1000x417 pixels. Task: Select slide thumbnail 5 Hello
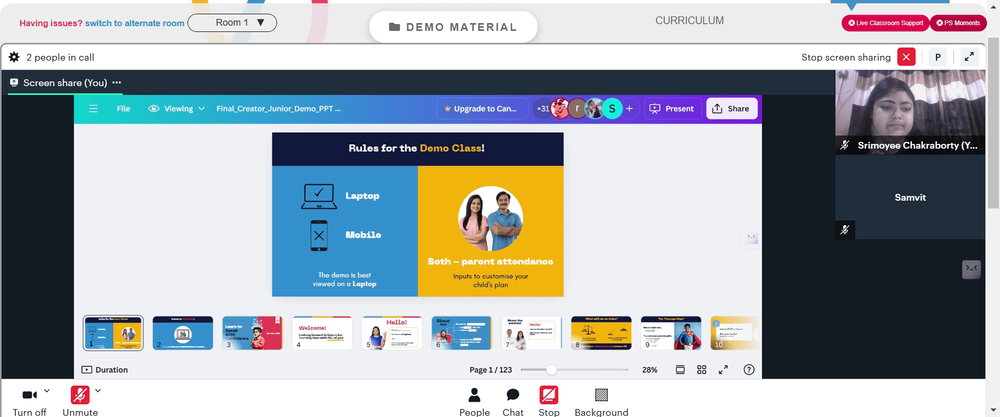(392, 333)
